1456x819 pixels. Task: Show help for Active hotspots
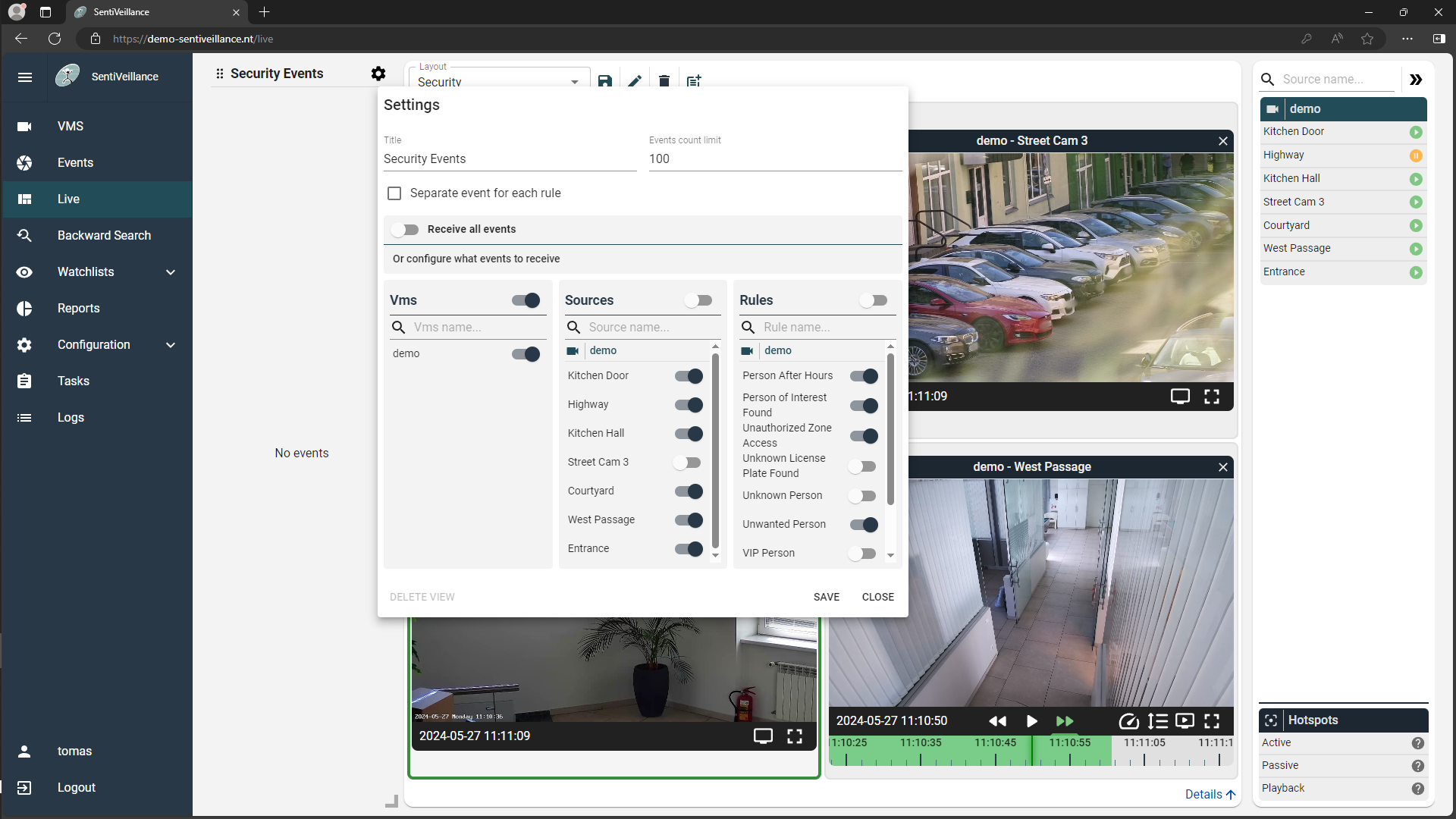pyautogui.click(x=1417, y=743)
